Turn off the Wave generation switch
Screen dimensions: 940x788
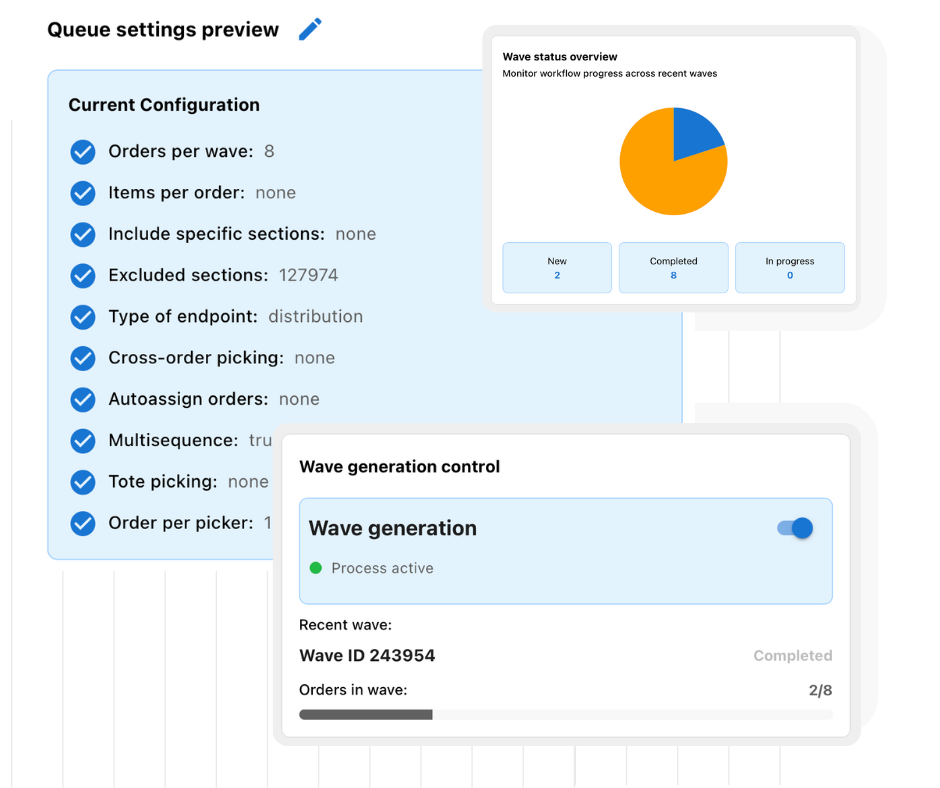796,528
